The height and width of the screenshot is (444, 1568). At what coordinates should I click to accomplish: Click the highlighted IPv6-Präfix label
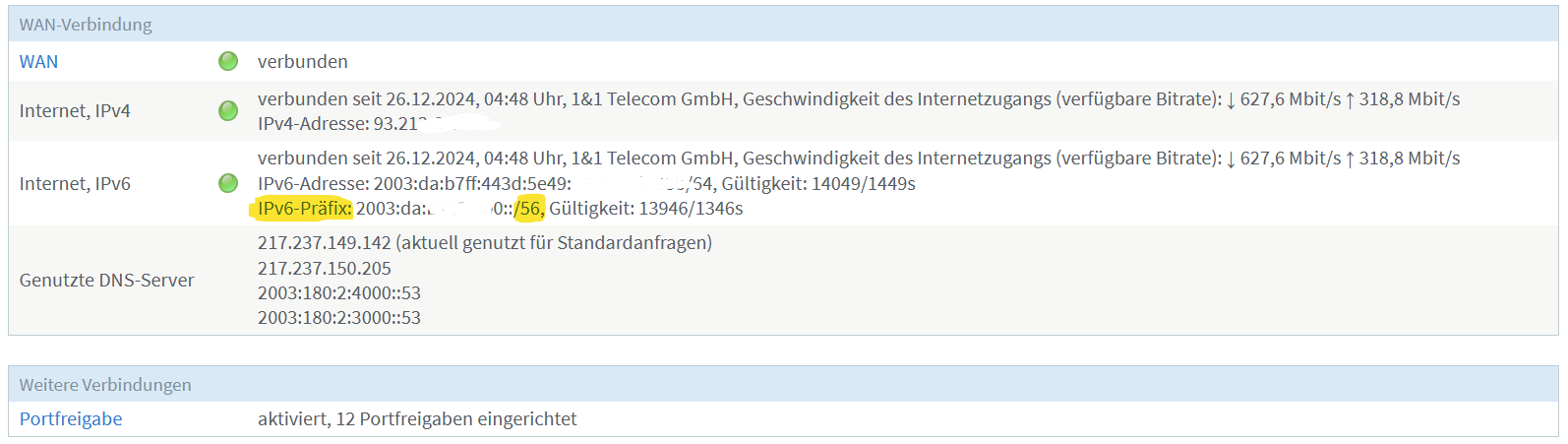(304, 209)
